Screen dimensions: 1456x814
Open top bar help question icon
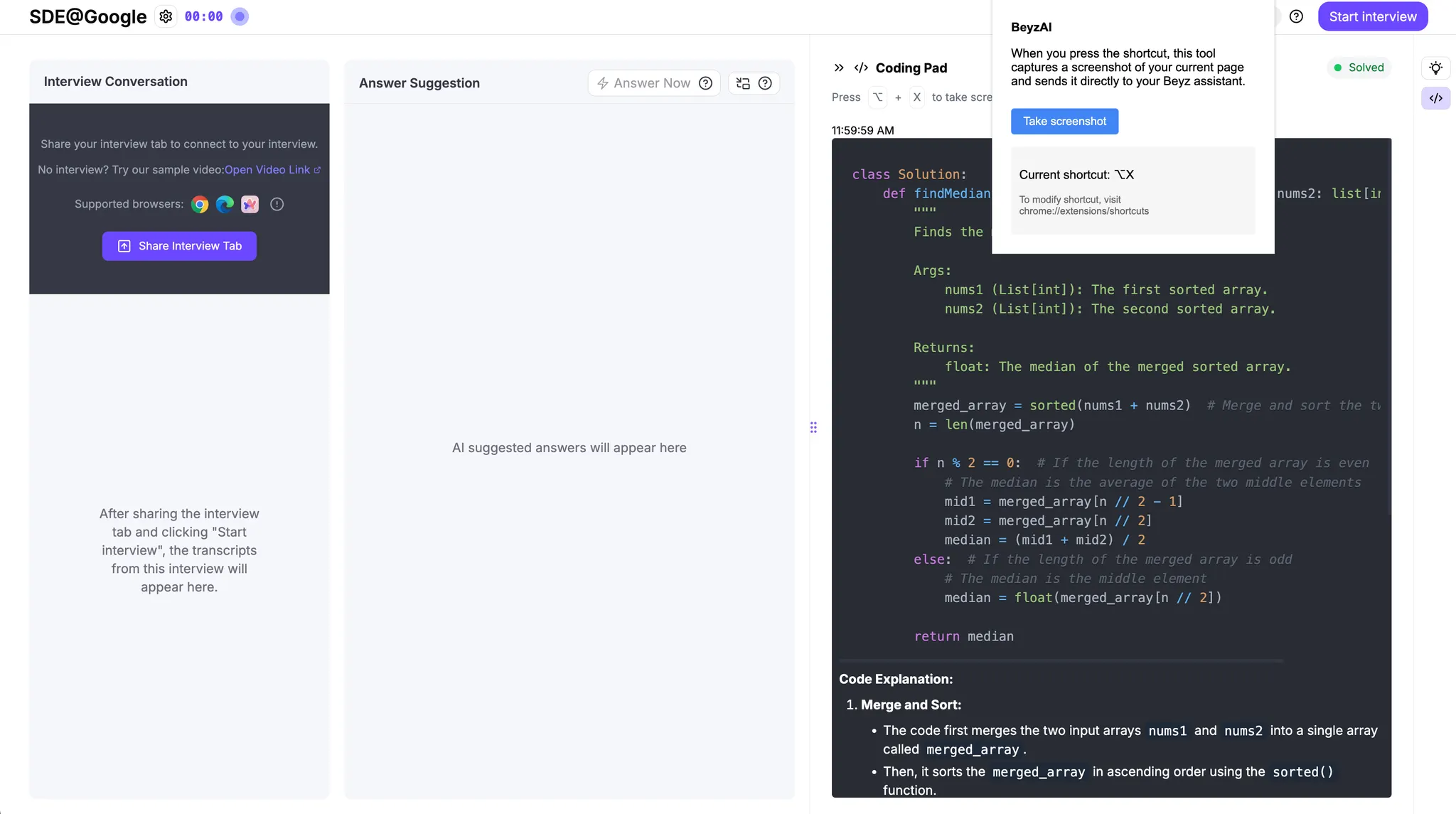click(x=1296, y=16)
